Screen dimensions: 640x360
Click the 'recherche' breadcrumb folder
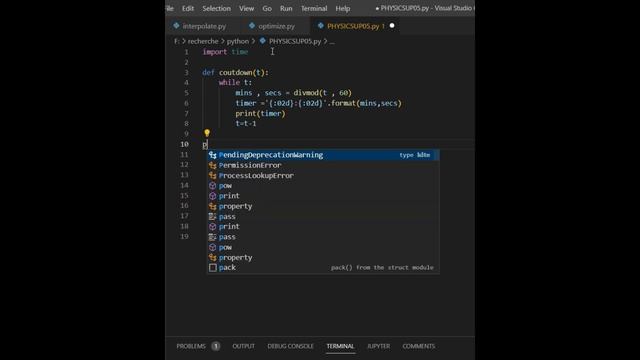tap(203, 41)
